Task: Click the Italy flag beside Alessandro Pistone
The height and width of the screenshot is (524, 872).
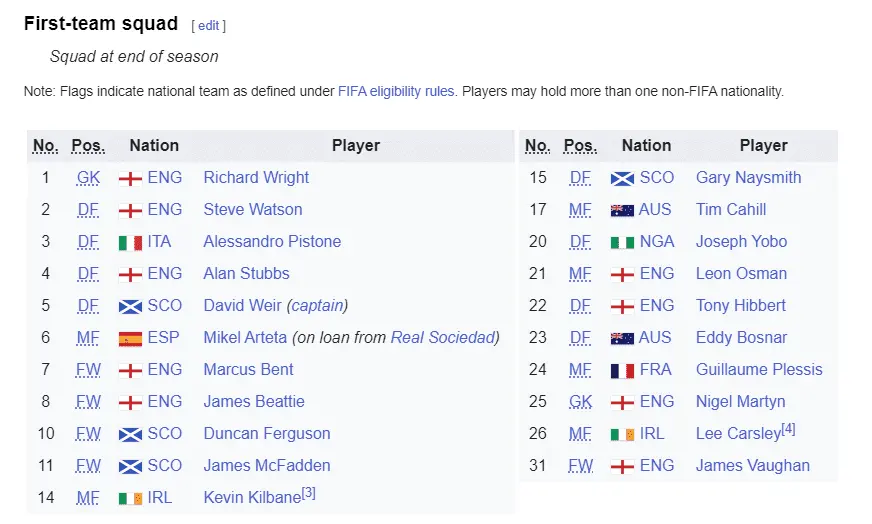Action: (x=130, y=242)
